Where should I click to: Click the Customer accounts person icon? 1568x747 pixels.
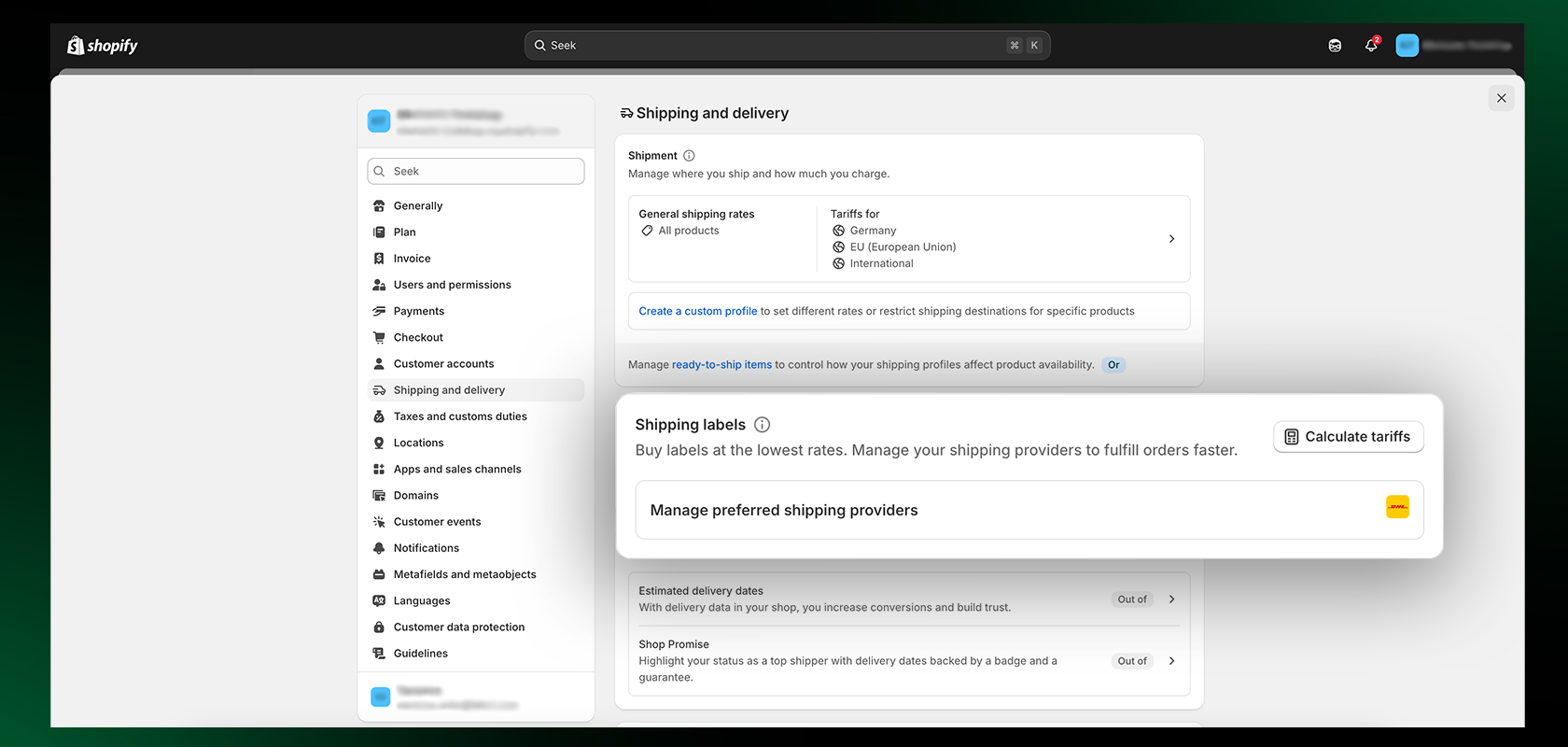click(x=379, y=364)
